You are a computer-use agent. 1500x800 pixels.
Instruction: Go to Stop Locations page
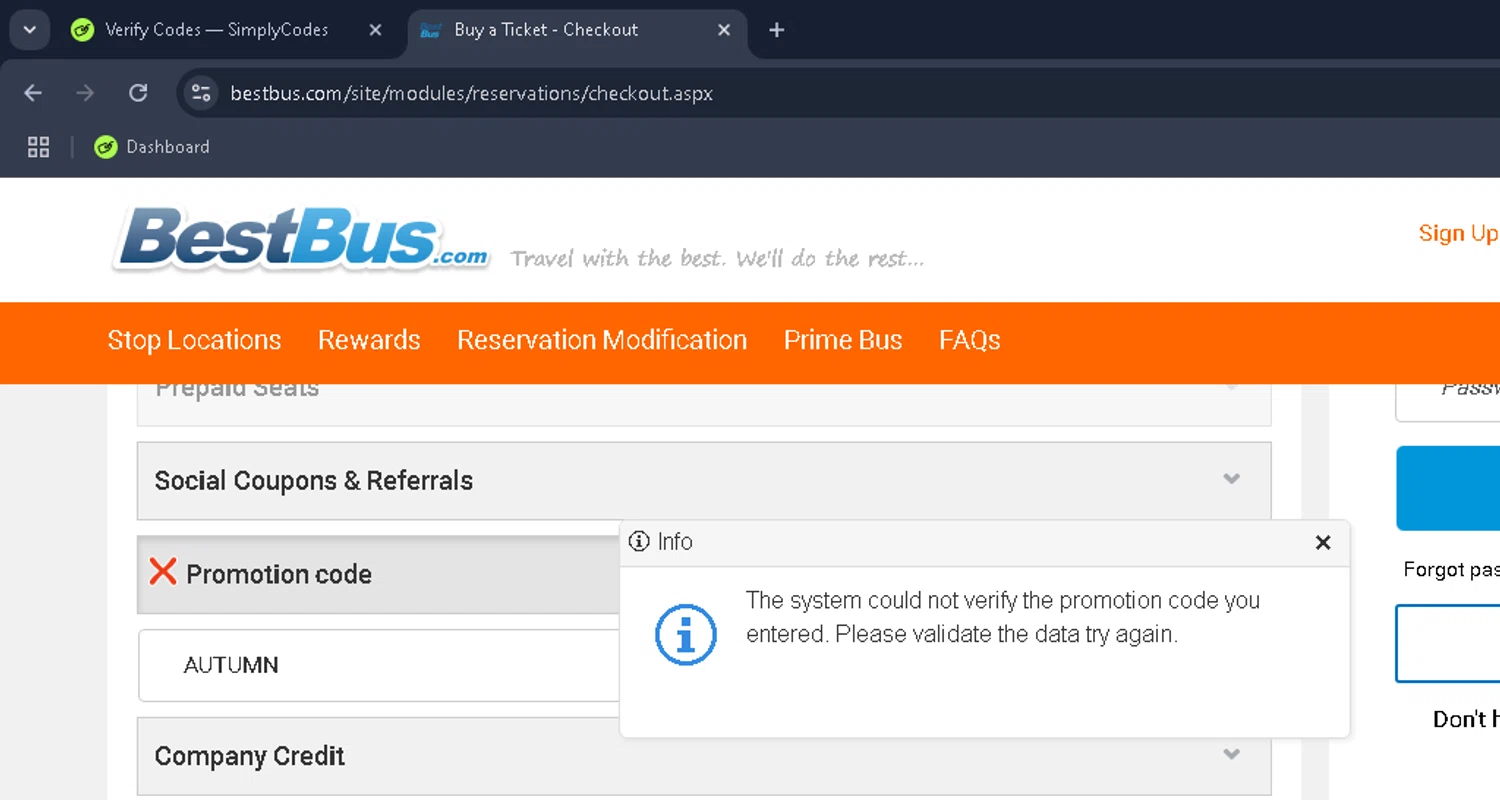194,340
